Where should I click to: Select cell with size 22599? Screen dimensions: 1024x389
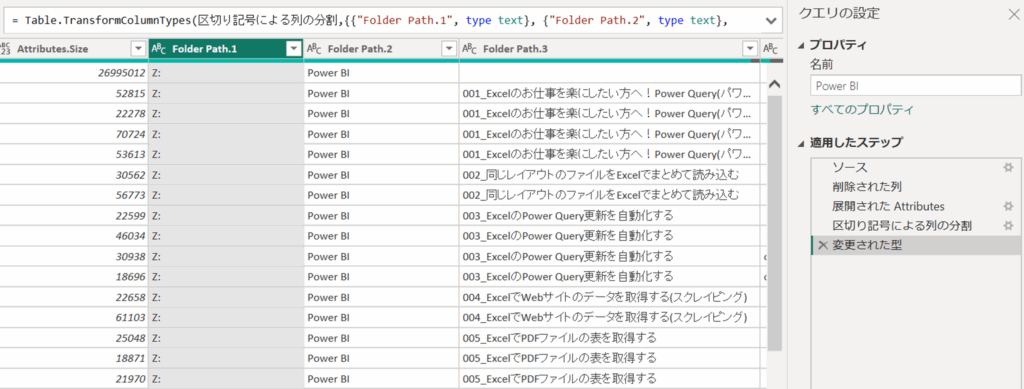[x=74, y=215]
